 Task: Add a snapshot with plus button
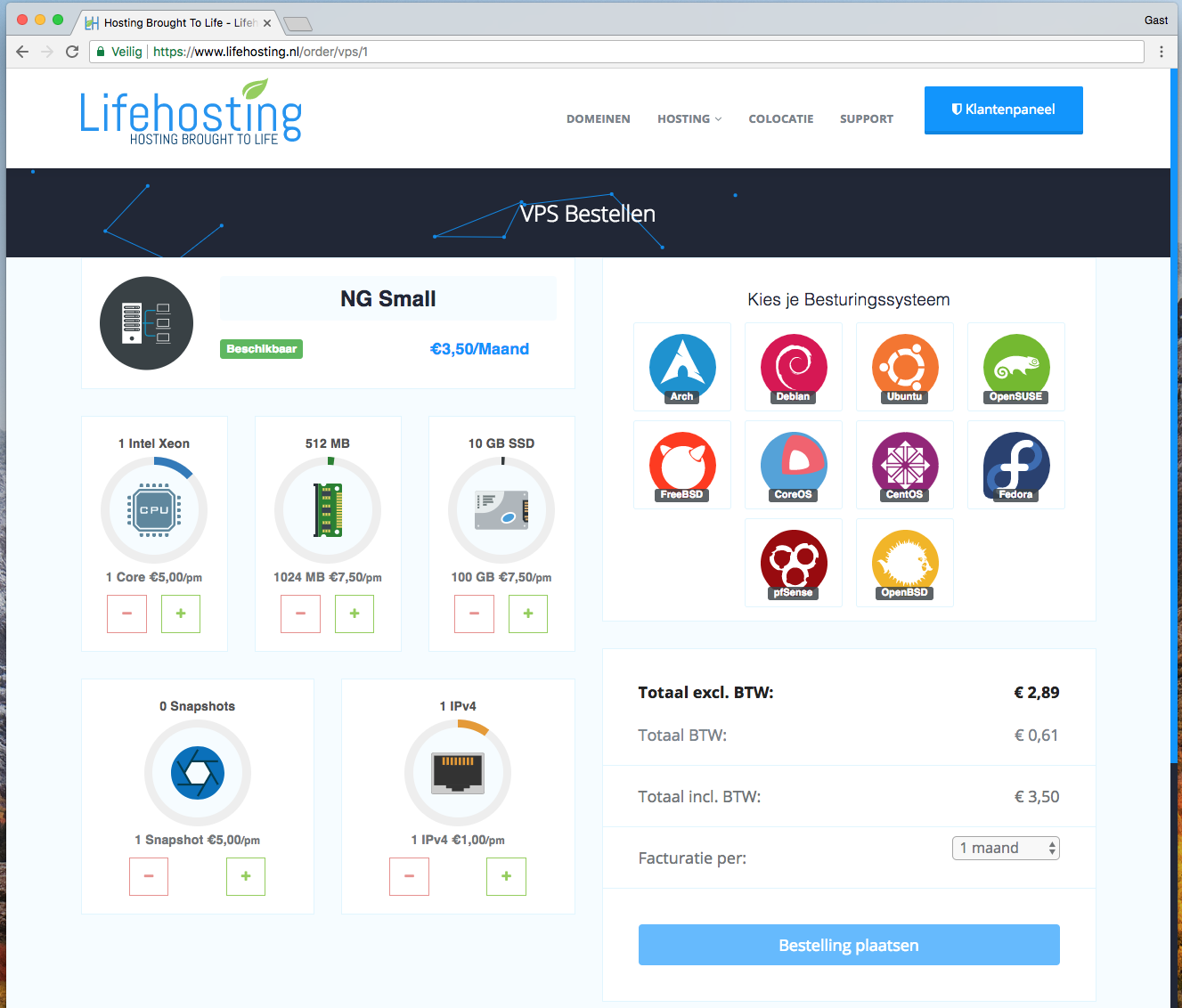246,876
